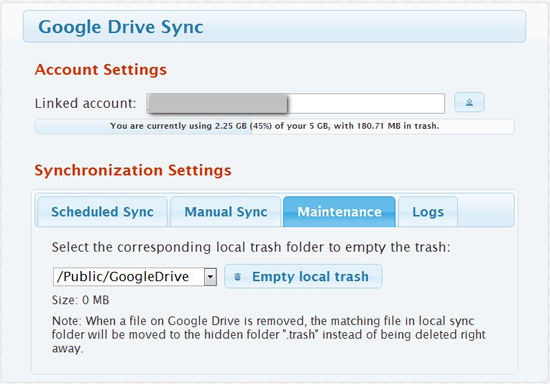The height and width of the screenshot is (384, 550).
Task: Click the Size: 0 MB text
Action: tap(81, 300)
